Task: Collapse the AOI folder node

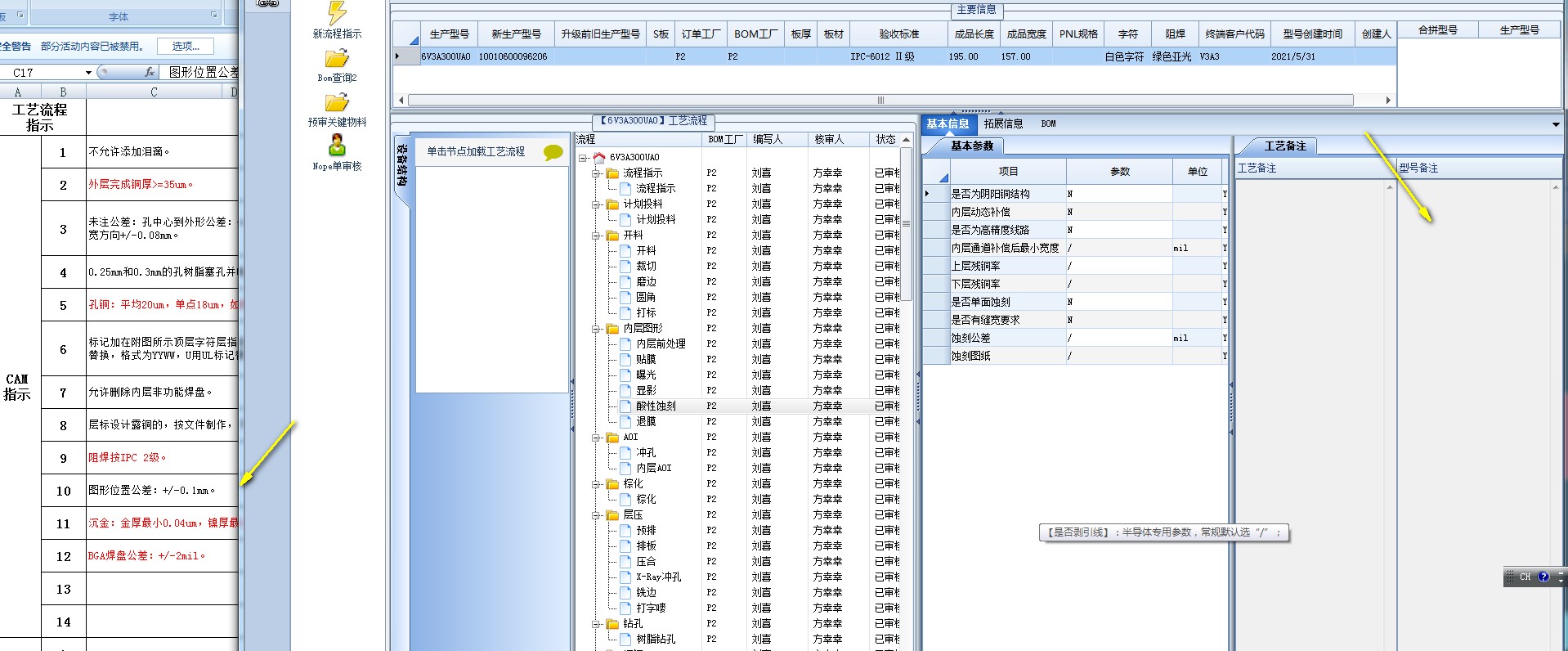Action: (596, 437)
